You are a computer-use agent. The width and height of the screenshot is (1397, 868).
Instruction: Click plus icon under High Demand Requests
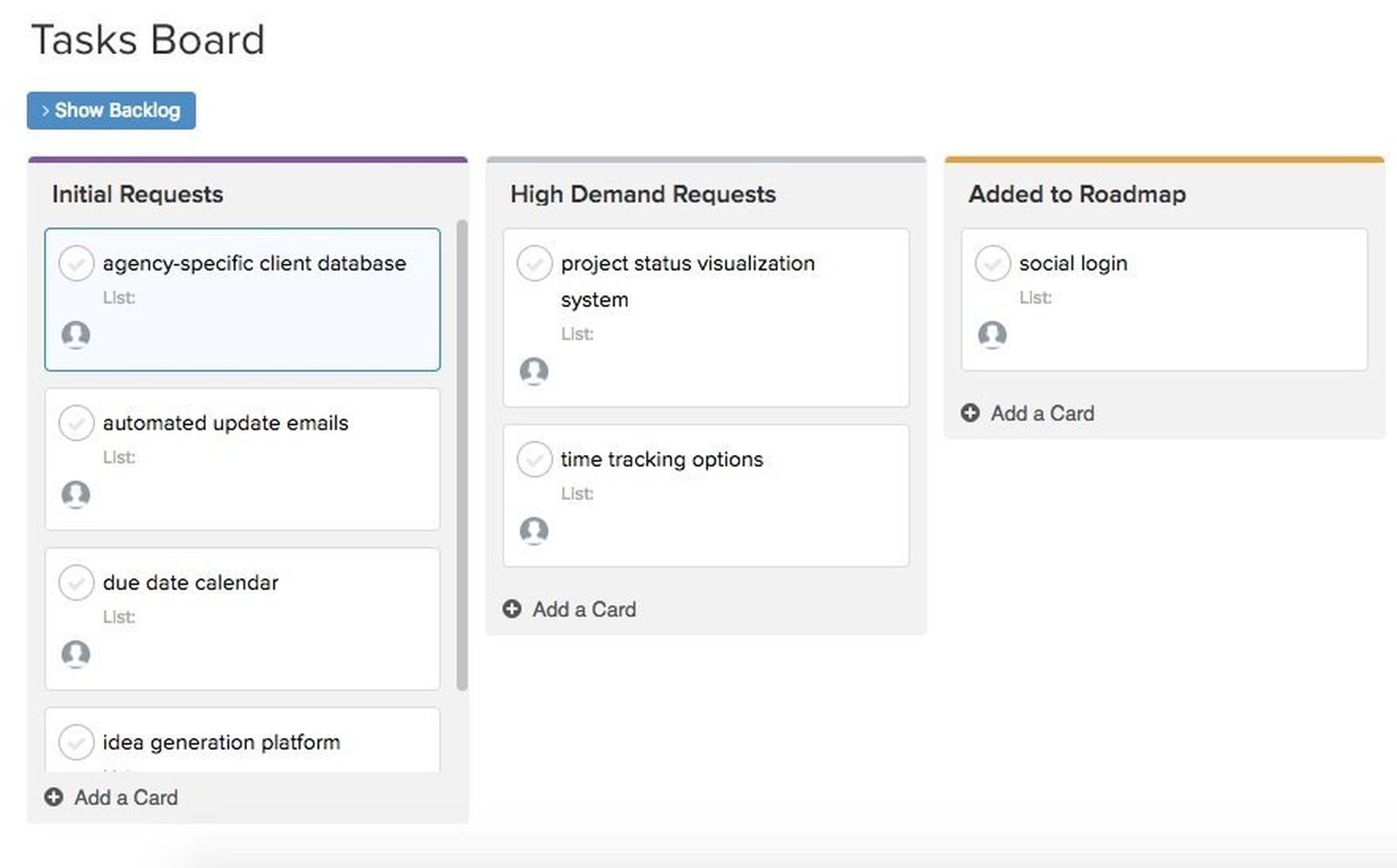click(512, 610)
